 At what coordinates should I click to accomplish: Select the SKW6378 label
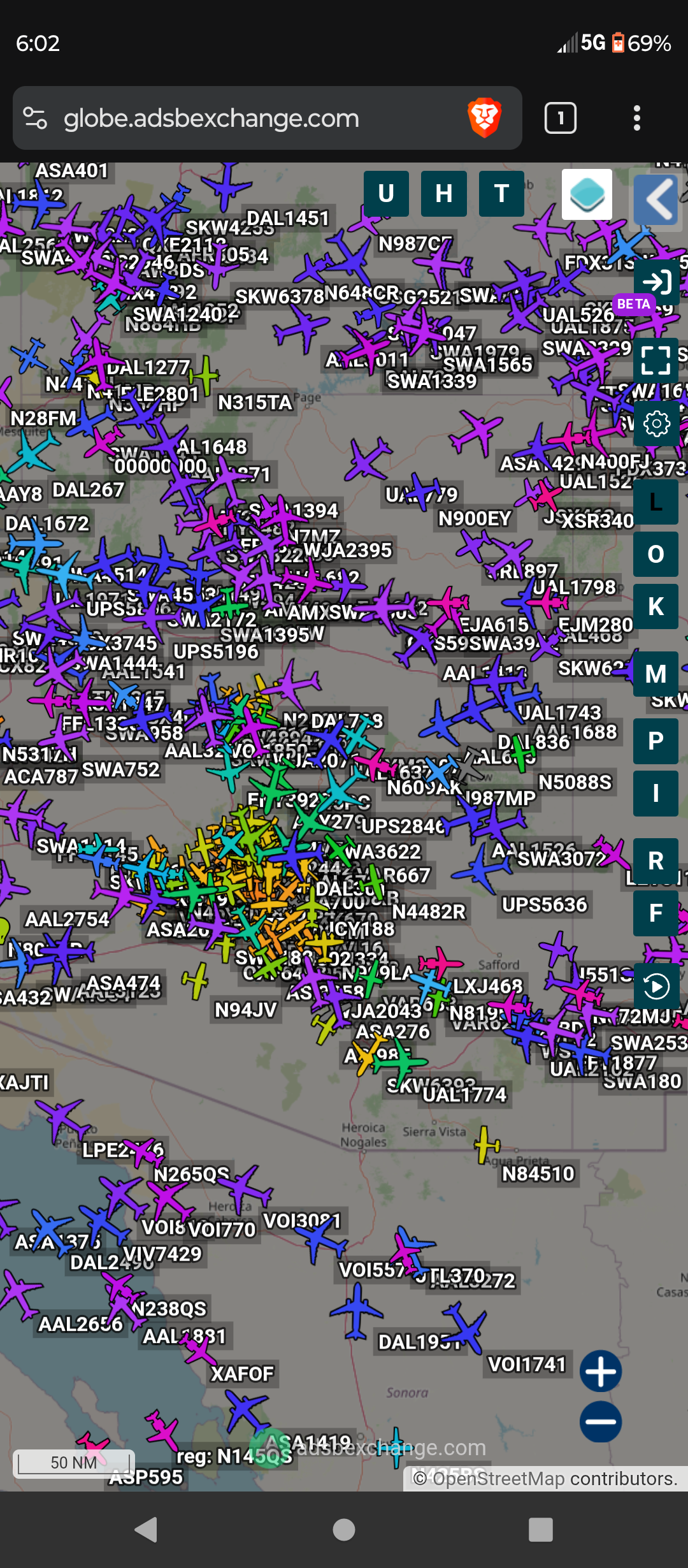280,296
